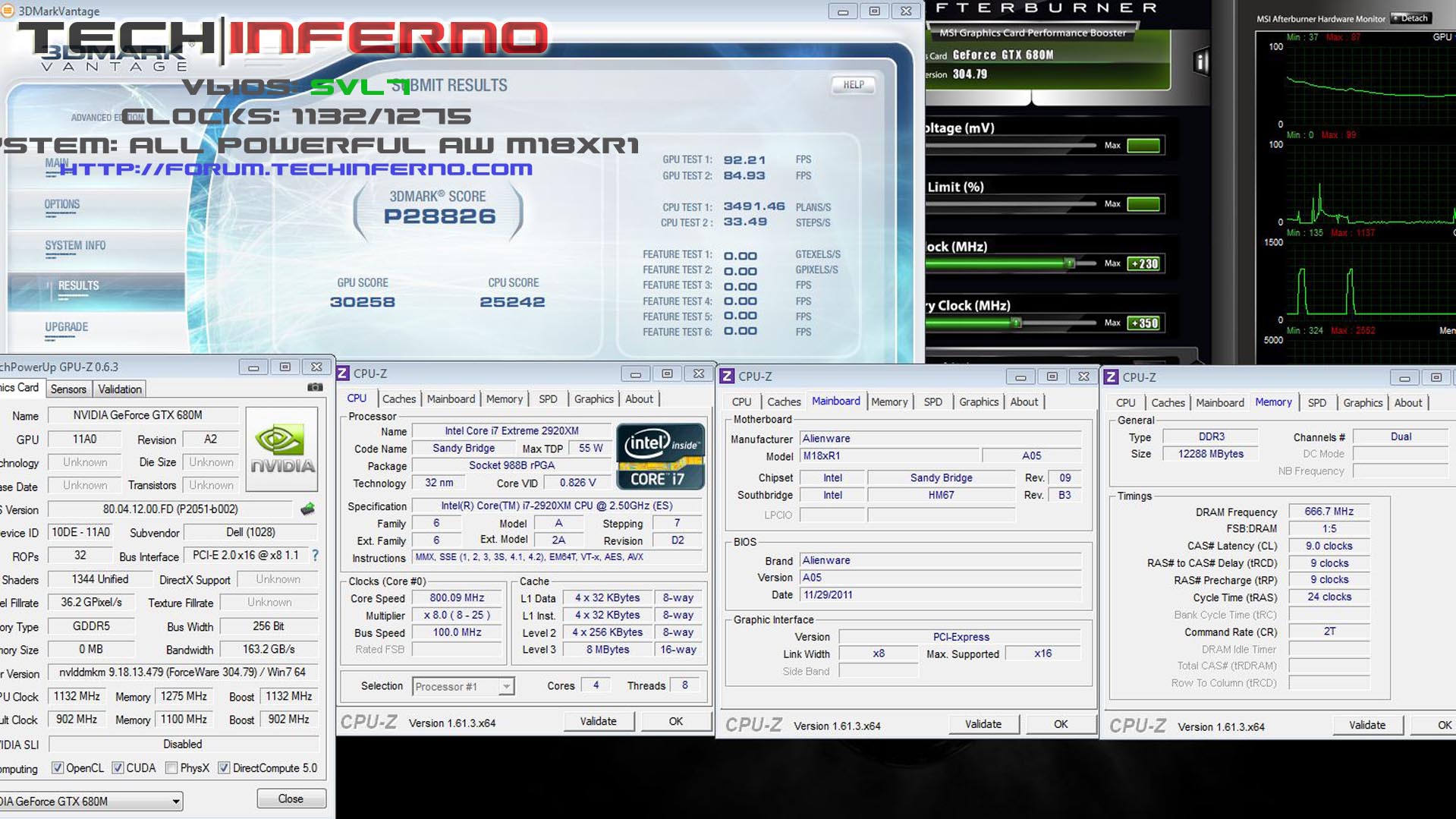1456x819 pixels.
Task: Click OK in CPU-Z Mainboard window
Action: click(x=1061, y=724)
